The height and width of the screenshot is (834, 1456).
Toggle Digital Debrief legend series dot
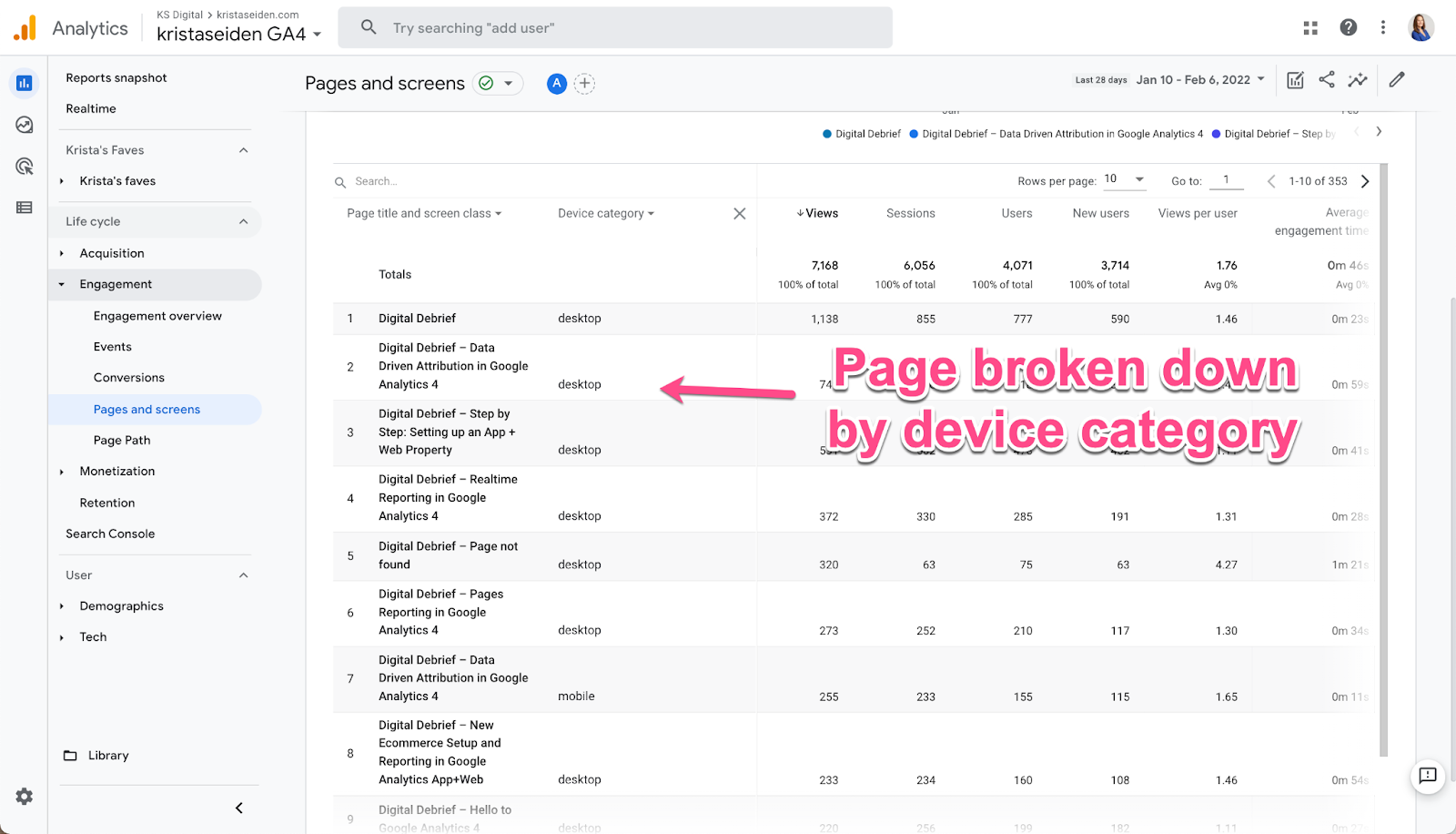(x=827, y=134)
